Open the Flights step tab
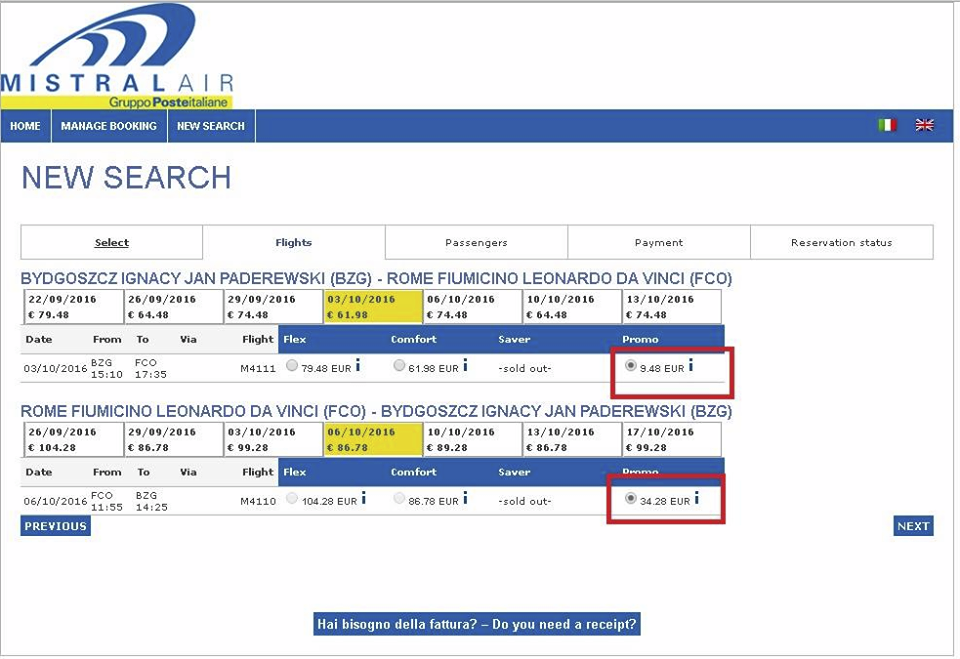 click(294, 243)
